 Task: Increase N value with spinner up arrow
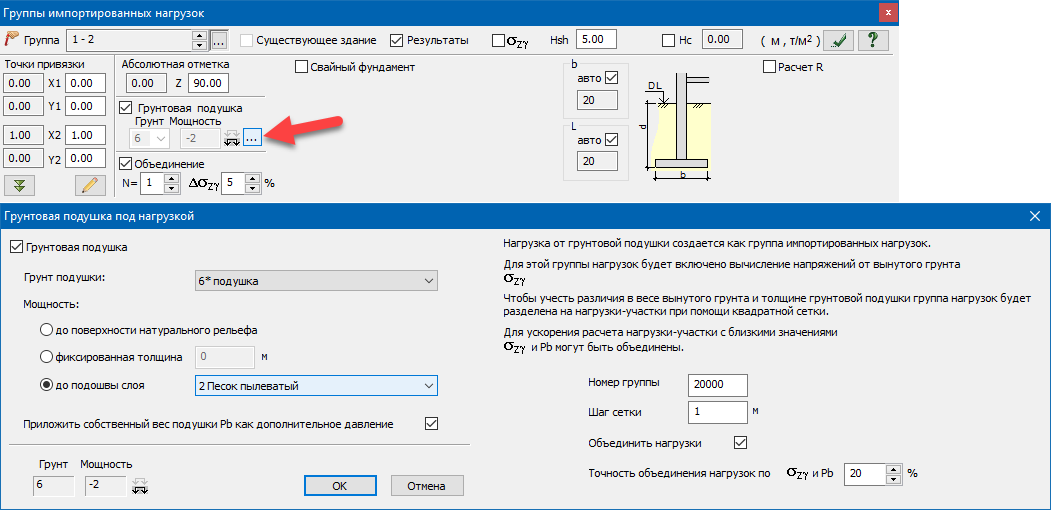pyautogui.click(x=169, y=178)
